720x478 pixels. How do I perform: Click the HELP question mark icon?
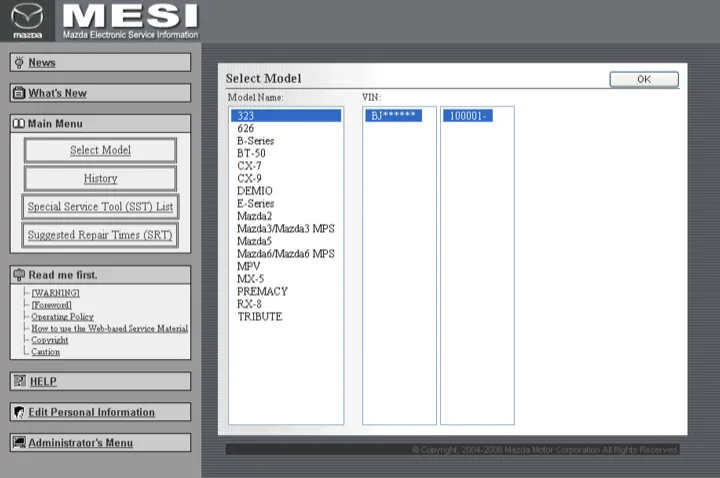[20, 381]
